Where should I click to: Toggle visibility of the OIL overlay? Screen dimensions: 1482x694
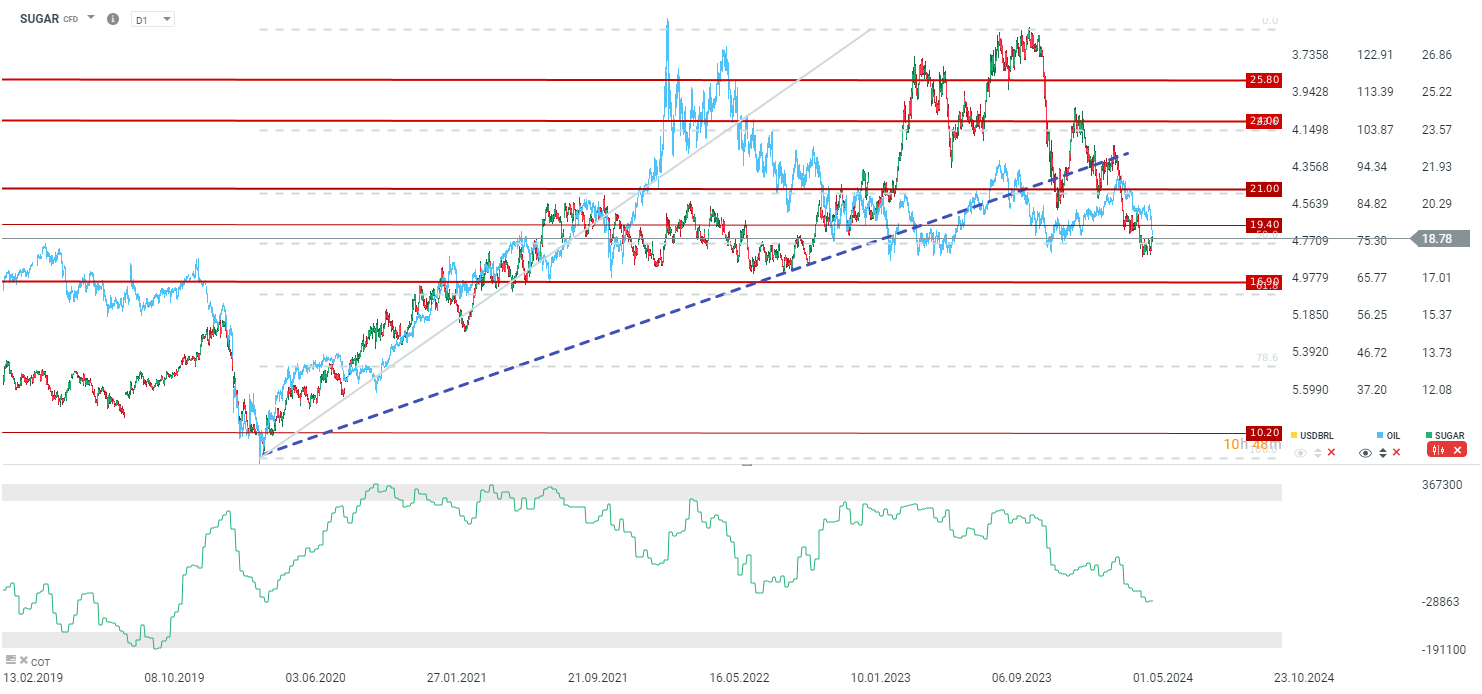pyautogui.click(x=1365, y=453)
